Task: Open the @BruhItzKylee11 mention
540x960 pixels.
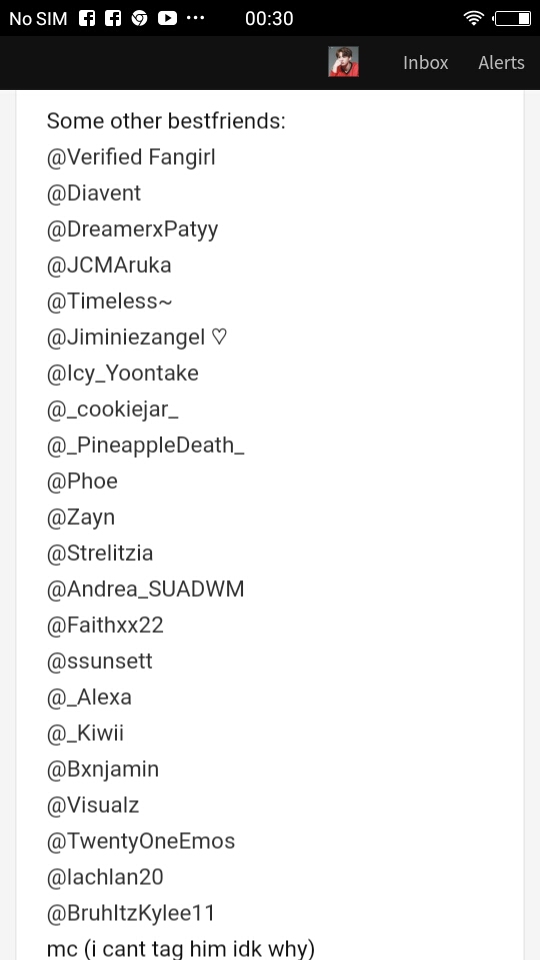Action: click(x=131, y=913)
